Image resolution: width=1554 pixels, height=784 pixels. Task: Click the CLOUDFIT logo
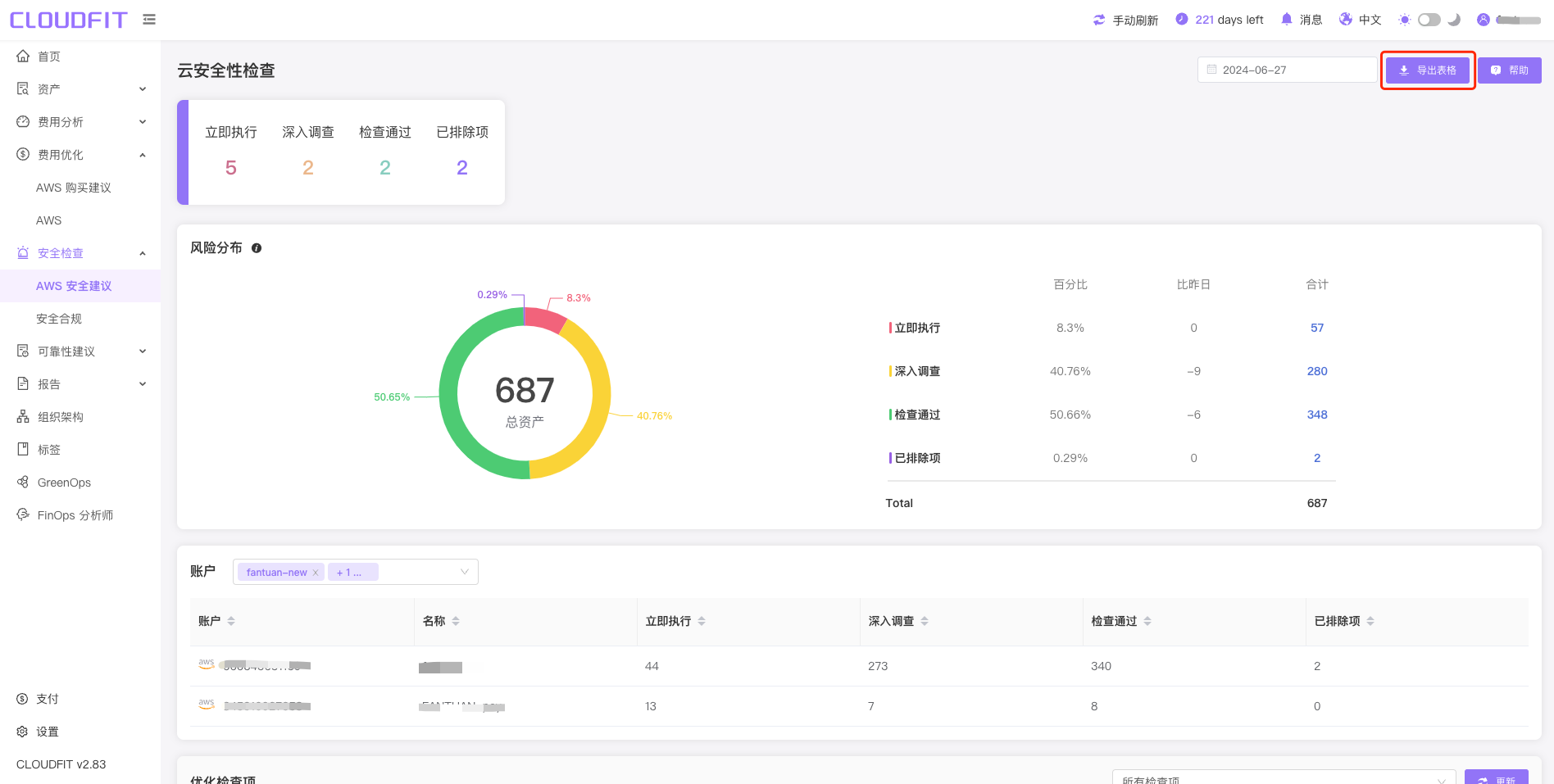click(x=69, y=20)
